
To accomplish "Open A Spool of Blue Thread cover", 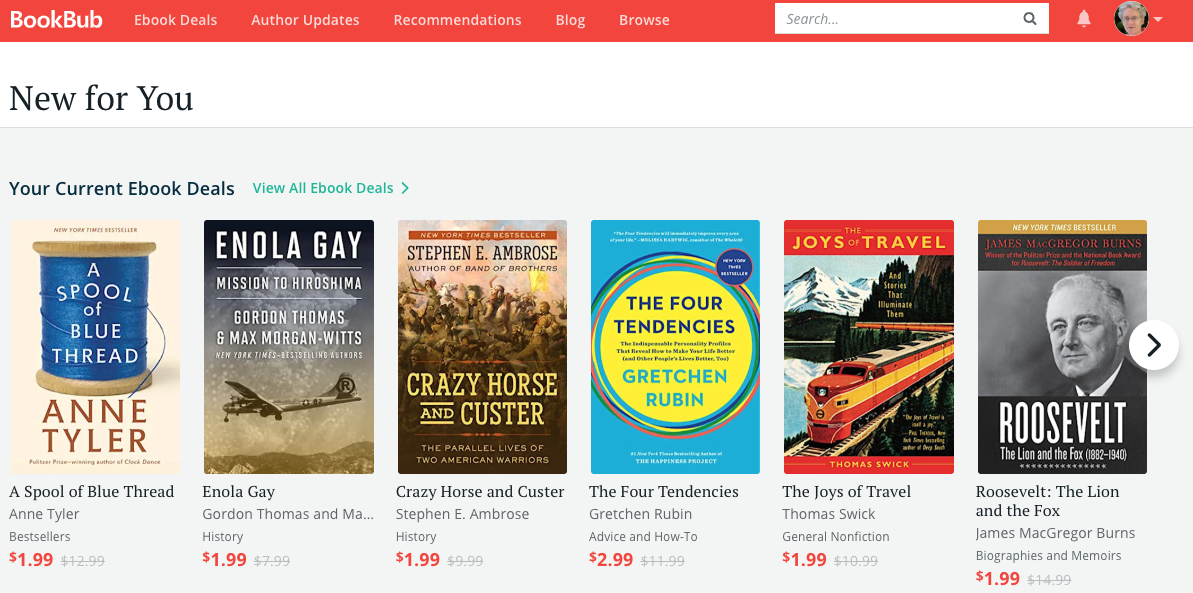I will tap(95, 347).
